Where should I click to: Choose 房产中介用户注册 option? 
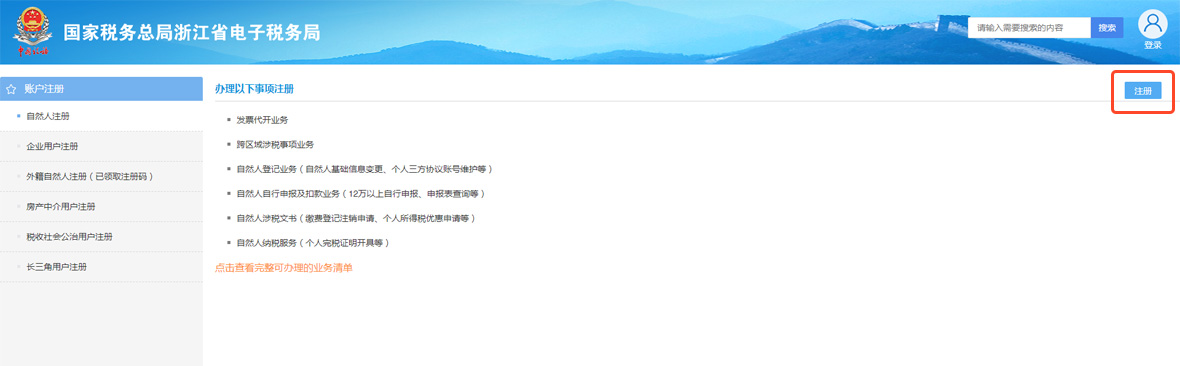[x=101, y=206]
